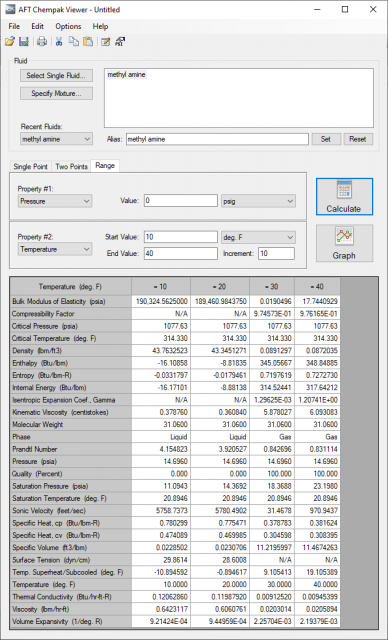
Task: Click the Graph button
Action: point(344,243)
